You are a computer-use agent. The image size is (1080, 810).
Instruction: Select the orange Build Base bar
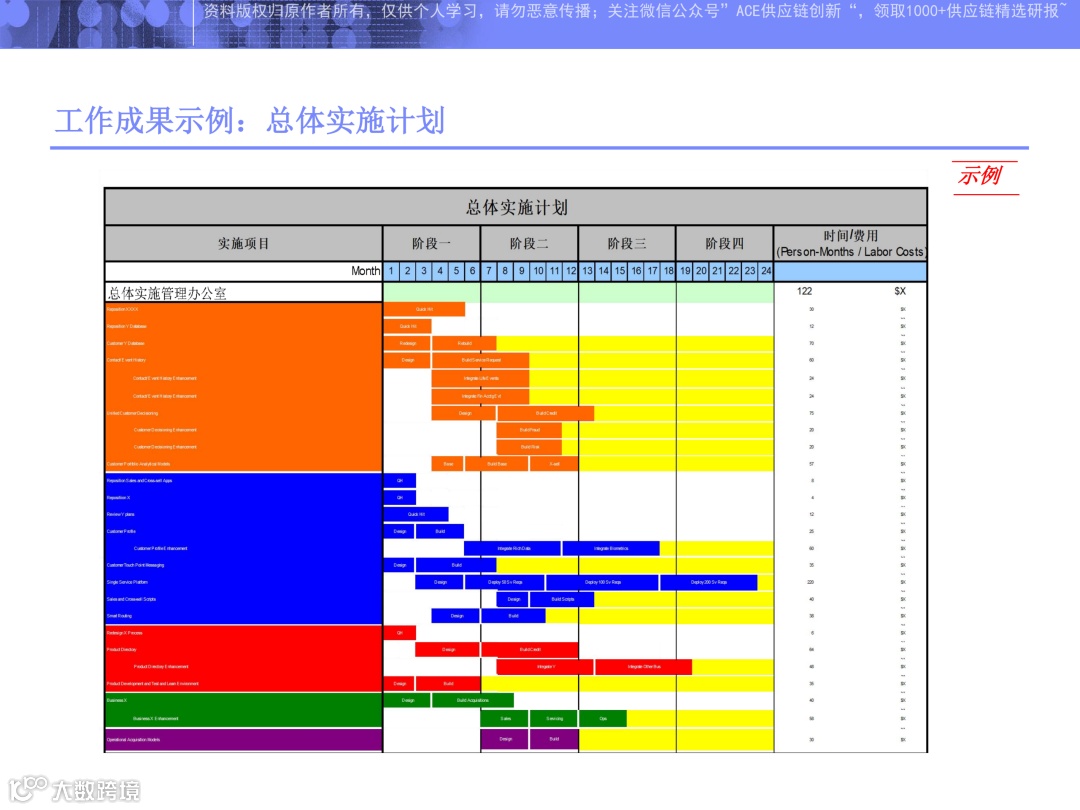point(497,464)
